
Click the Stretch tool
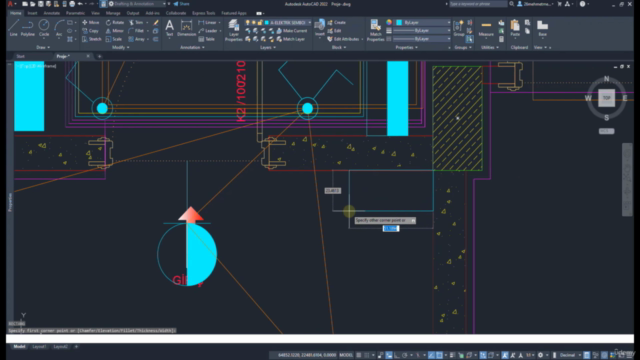coord(91,39)
